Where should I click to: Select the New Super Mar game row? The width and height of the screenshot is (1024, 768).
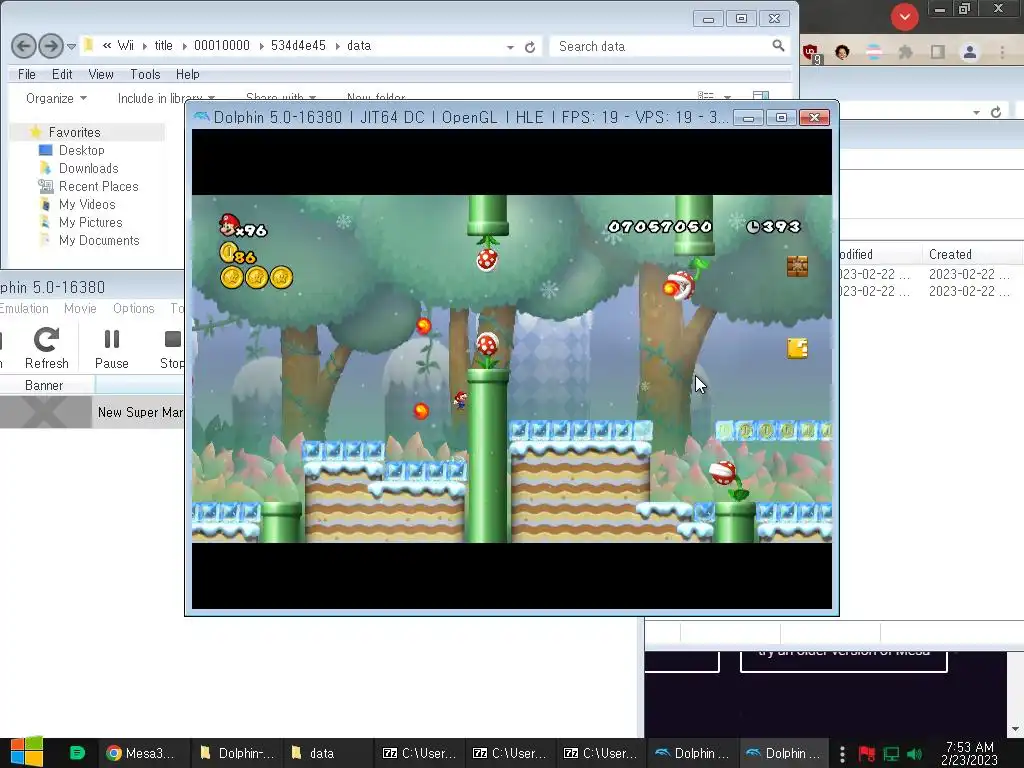tap(92, 412)
